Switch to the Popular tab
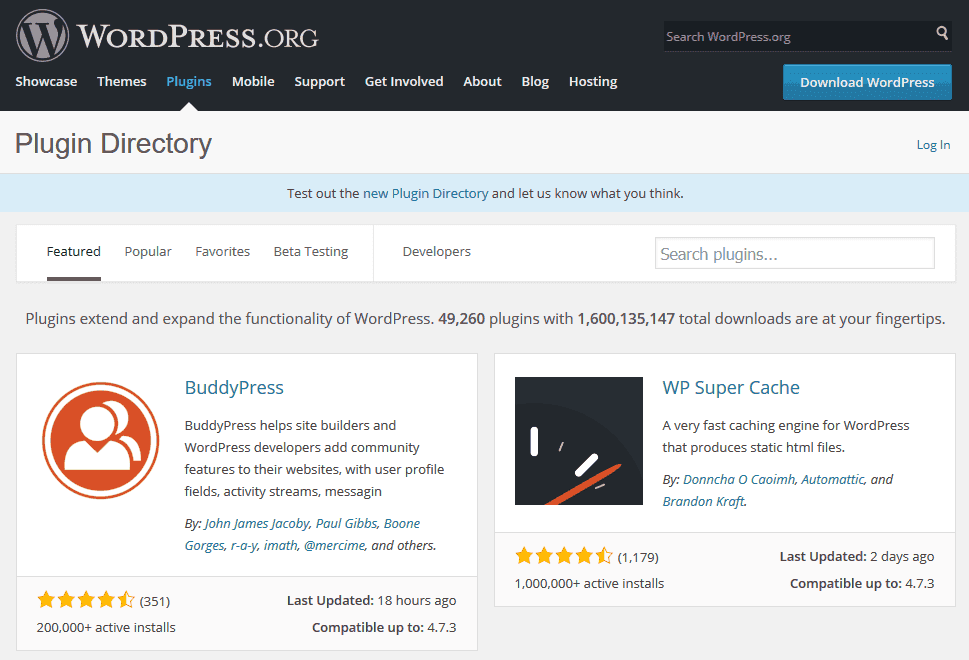 (x=148, y=252)
